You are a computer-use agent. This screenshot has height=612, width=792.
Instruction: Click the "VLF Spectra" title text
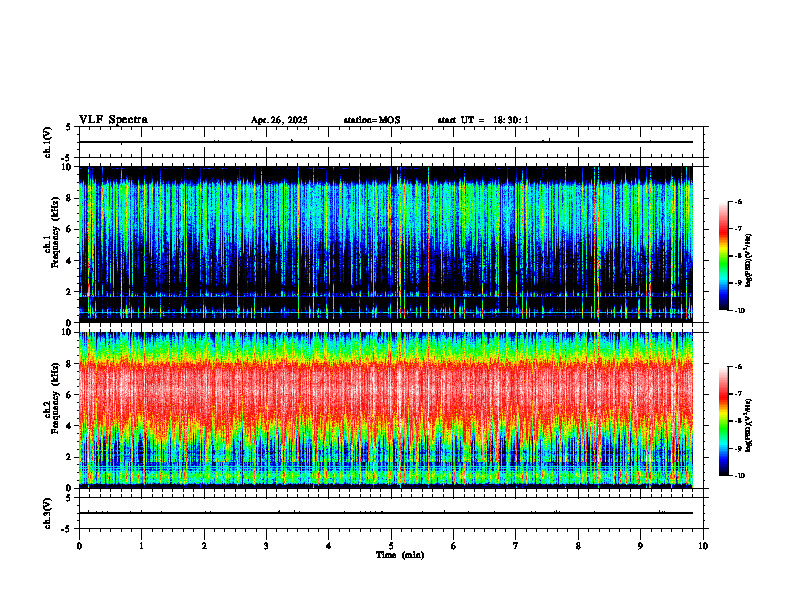point(113,120)
